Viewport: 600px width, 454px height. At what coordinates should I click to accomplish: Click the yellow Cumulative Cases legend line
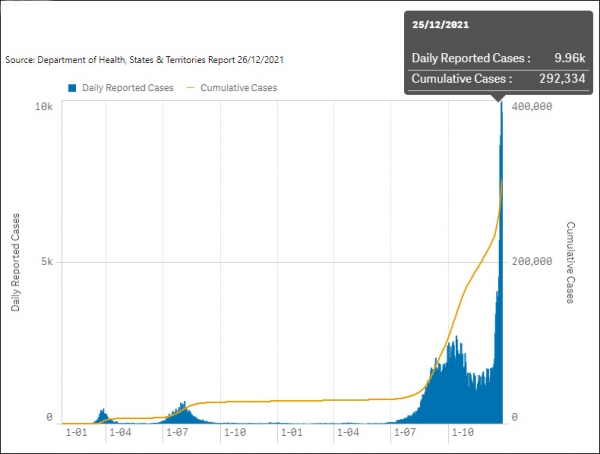(191, 88)
